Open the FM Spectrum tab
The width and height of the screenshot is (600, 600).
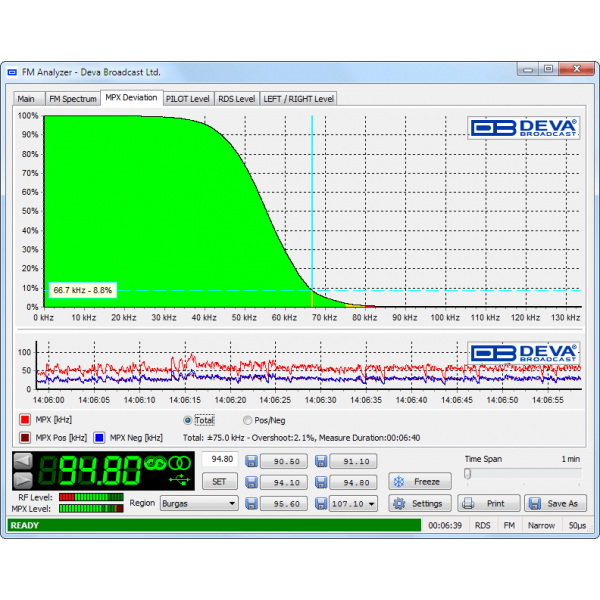73,99
